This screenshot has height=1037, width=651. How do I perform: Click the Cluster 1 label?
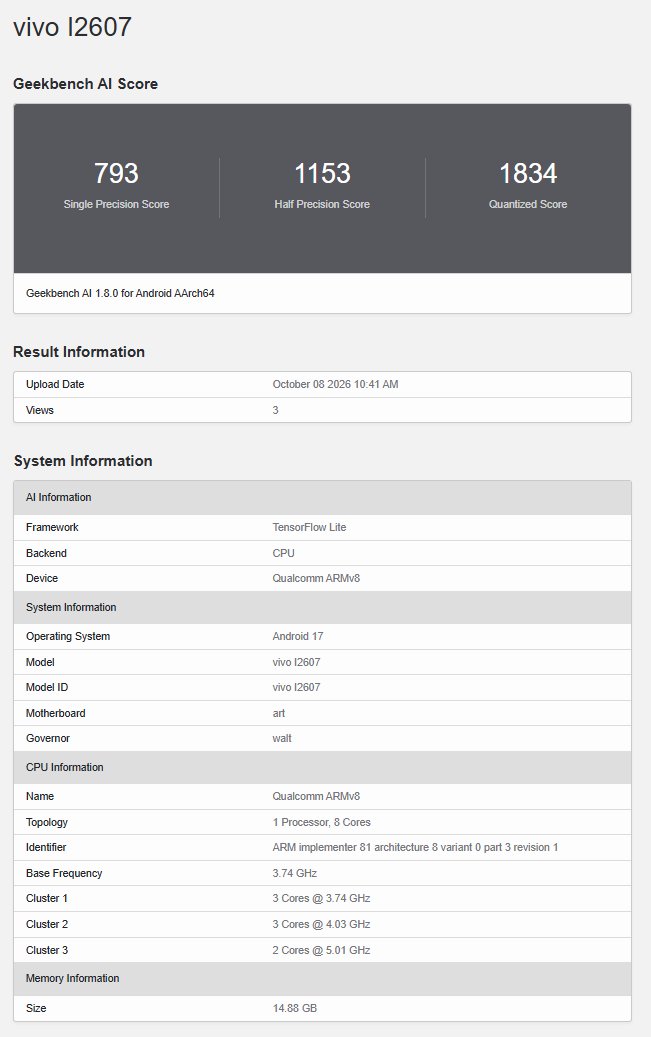pyautogui.click(x=47, y=898)
